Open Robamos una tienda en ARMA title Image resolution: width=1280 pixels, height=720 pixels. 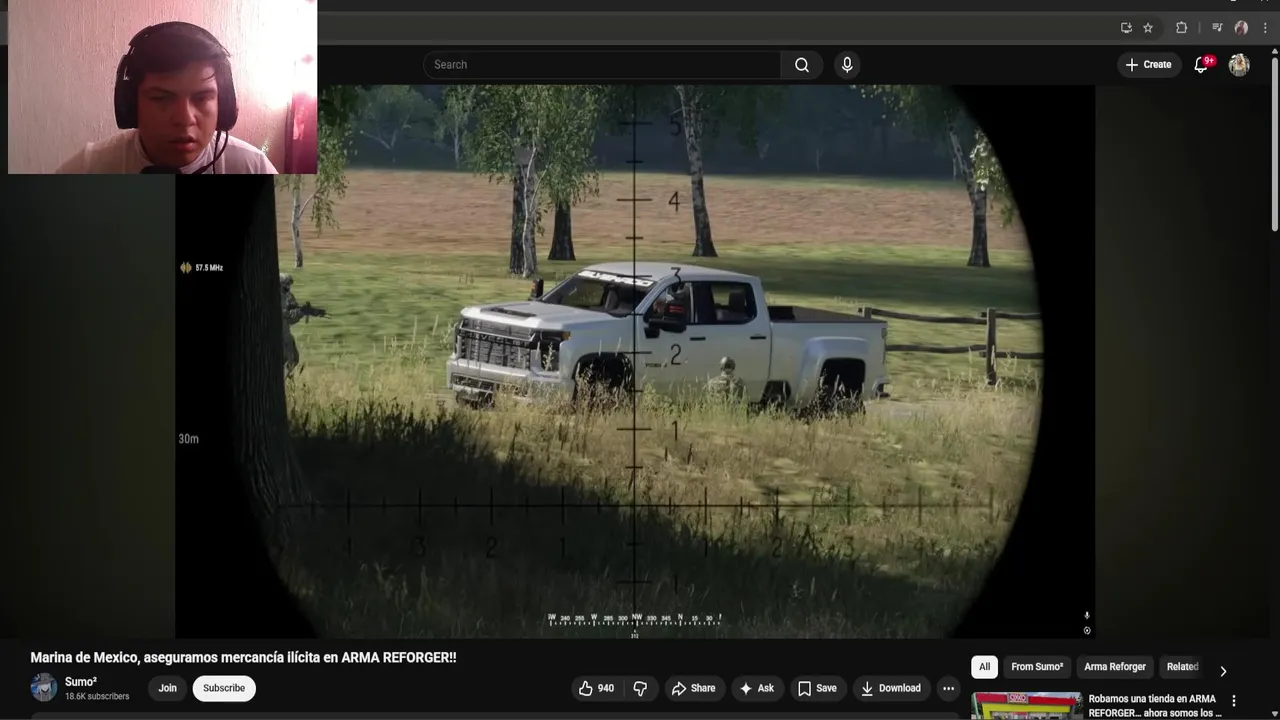pos(1155,706)
